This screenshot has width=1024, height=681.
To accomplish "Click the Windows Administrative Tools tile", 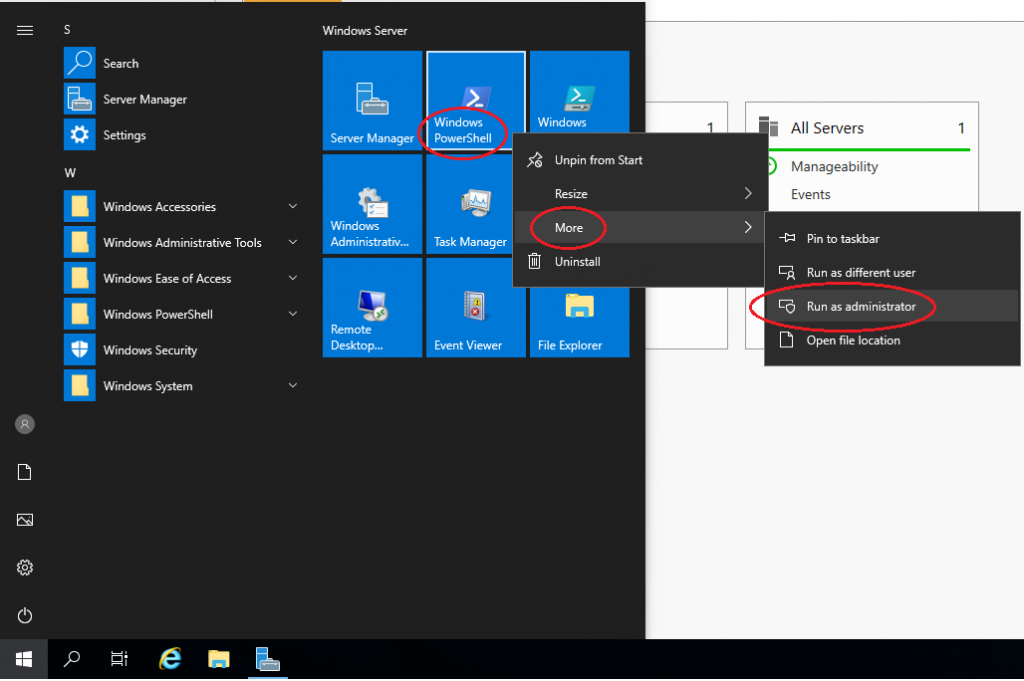I will 372,204.
